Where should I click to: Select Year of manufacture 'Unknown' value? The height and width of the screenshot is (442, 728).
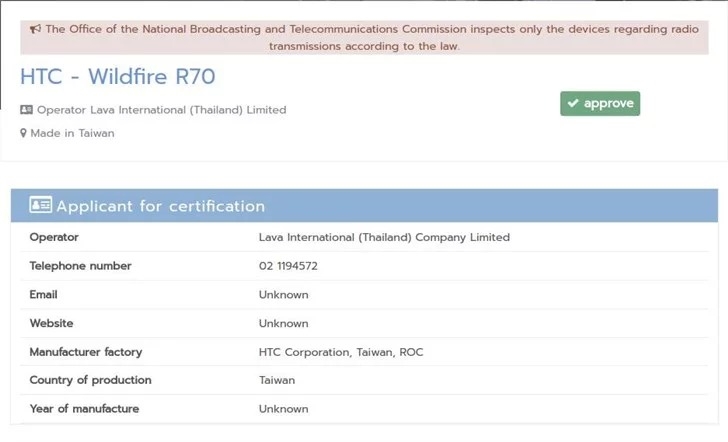click(x=284, y=409)
